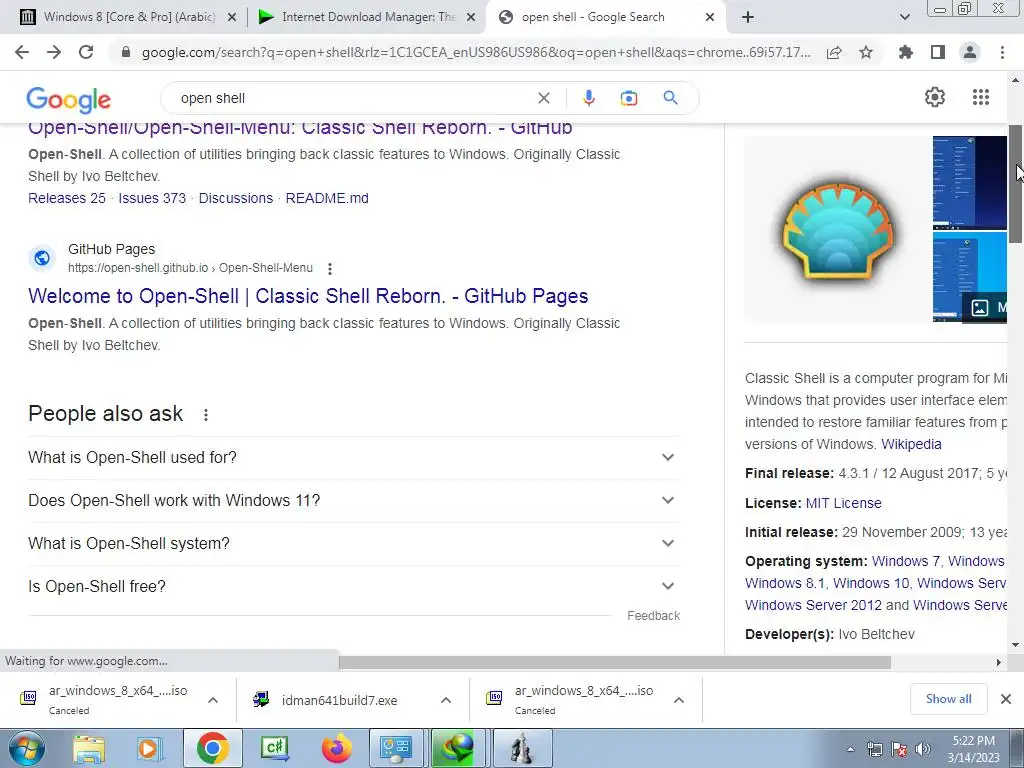This screenshot has height=768, width=1024.
Task: Open menu for last canceled ar_windows_8 iso download
Action: pyautogui.click(x=679, y=700)
